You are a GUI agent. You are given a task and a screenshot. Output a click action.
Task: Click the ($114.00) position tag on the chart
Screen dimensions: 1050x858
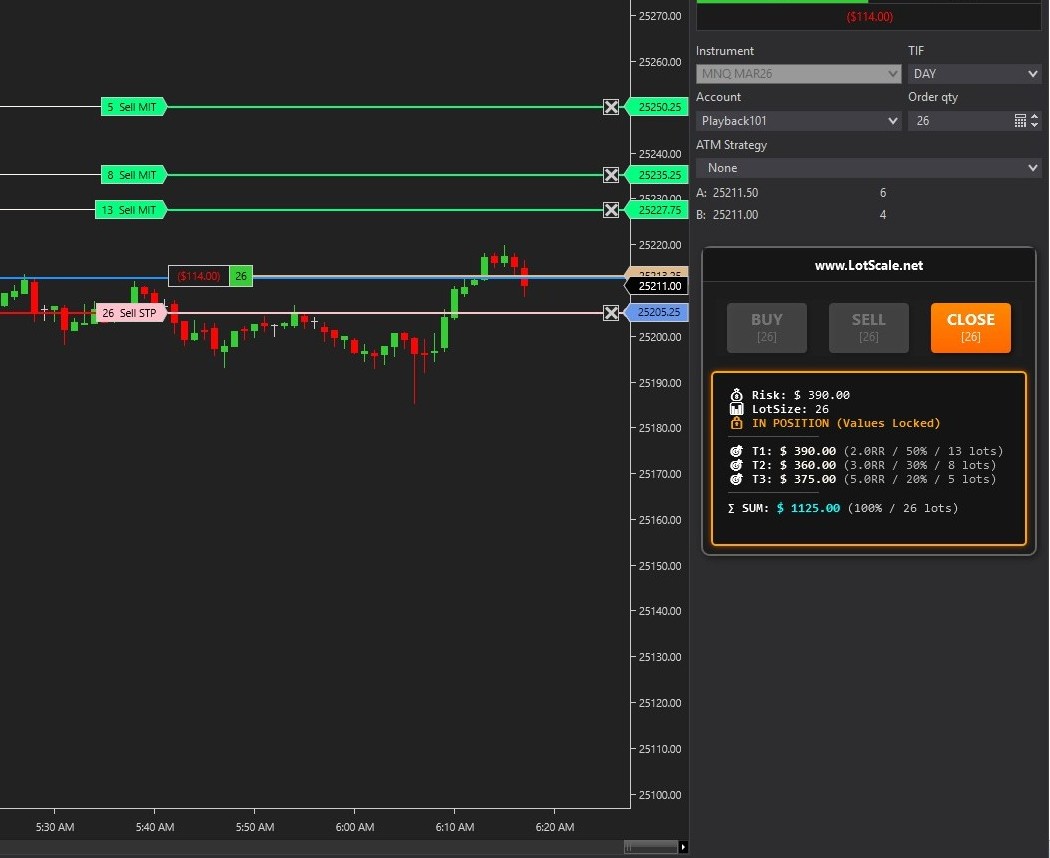point(199,275)
